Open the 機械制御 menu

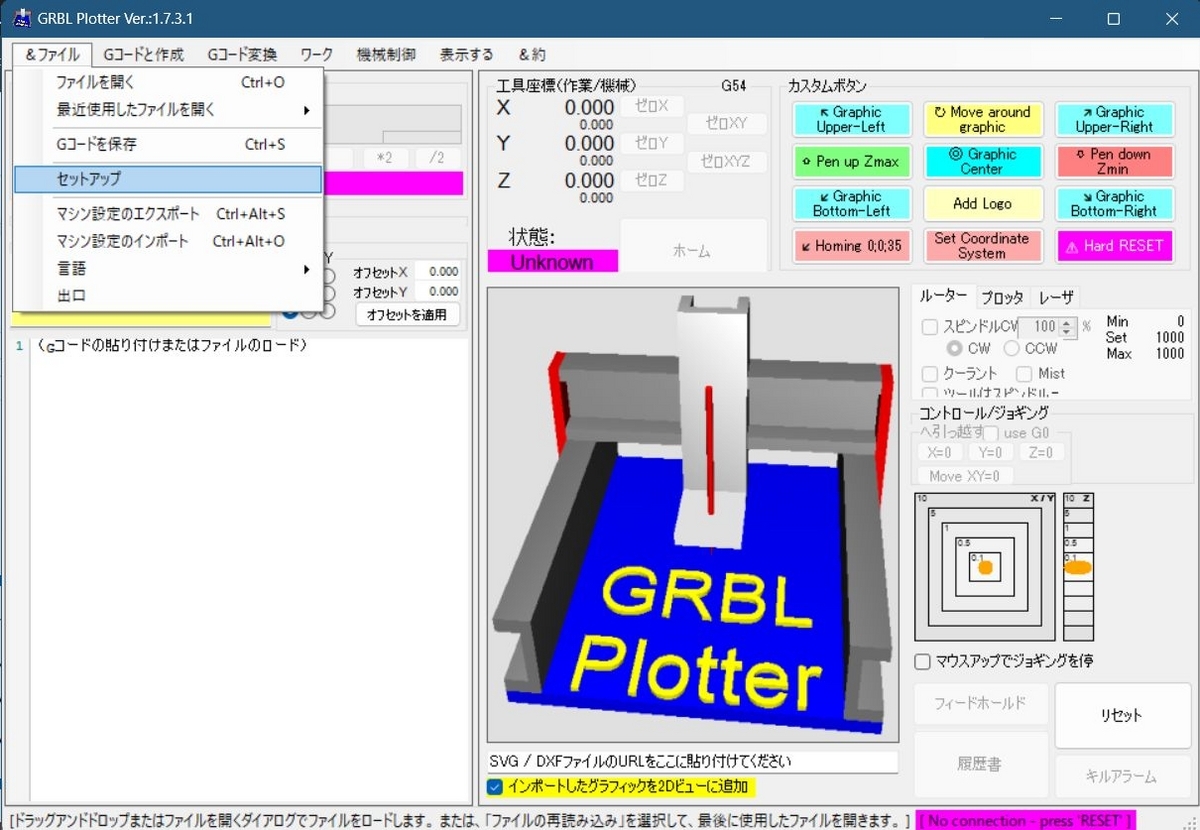coord(386,55)
